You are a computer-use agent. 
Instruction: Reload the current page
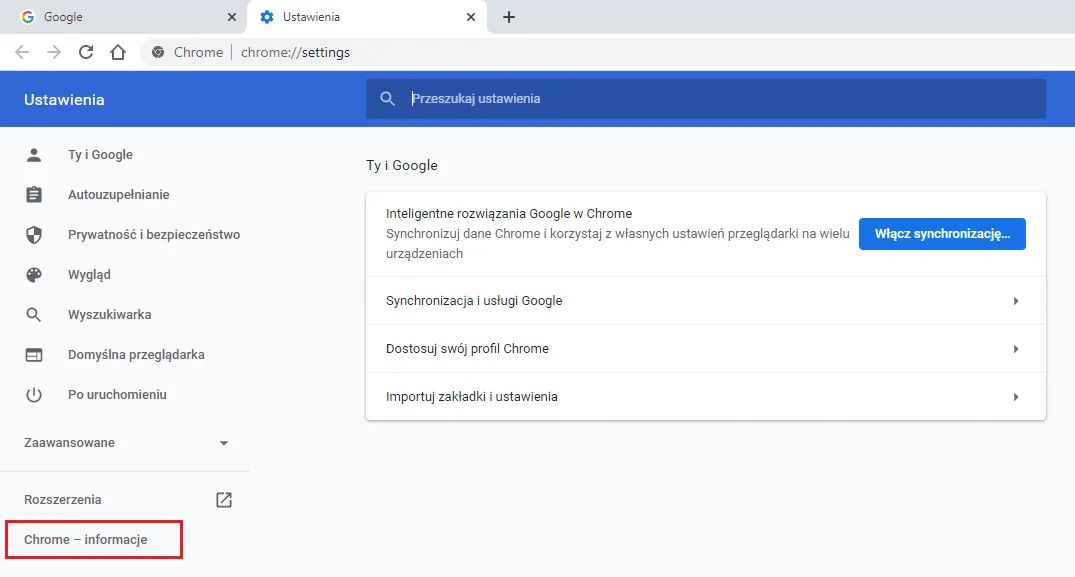point(86,52)
